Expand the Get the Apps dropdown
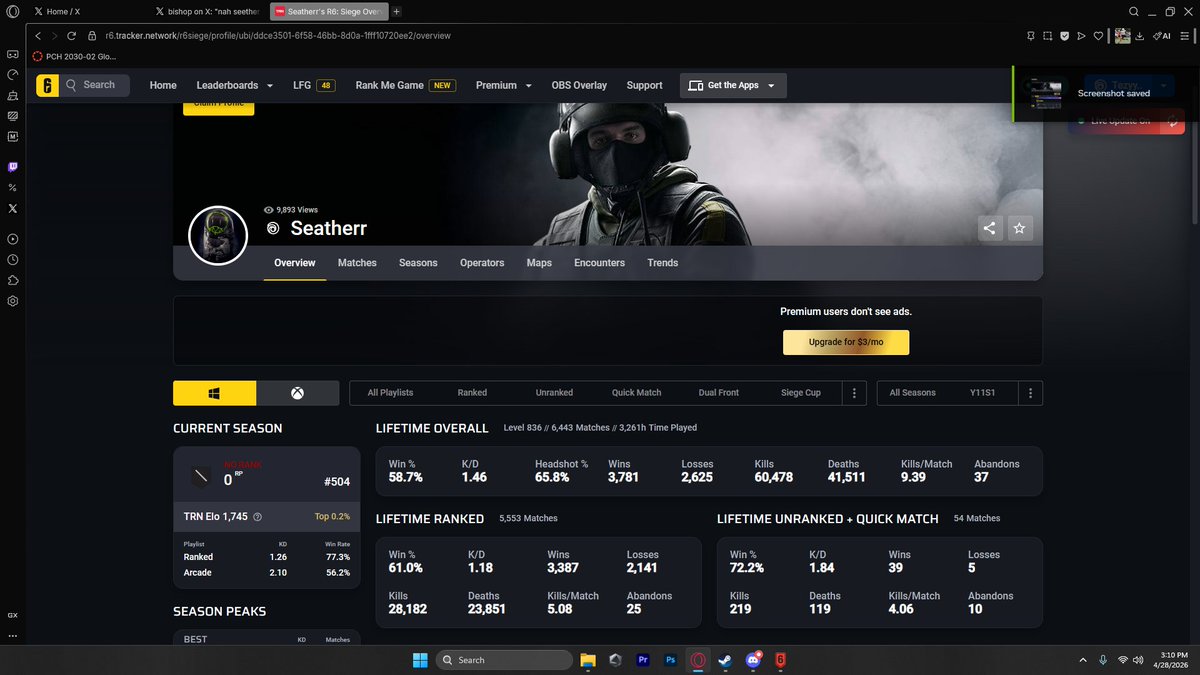 (x=733, y=86)
